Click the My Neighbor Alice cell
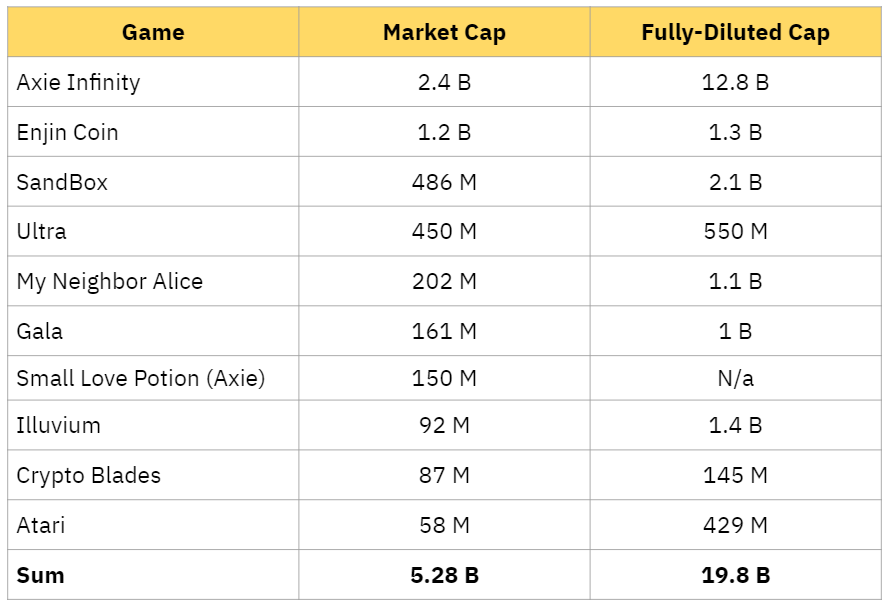This screenshot has height=604, width=886. [x=109, y=282]
